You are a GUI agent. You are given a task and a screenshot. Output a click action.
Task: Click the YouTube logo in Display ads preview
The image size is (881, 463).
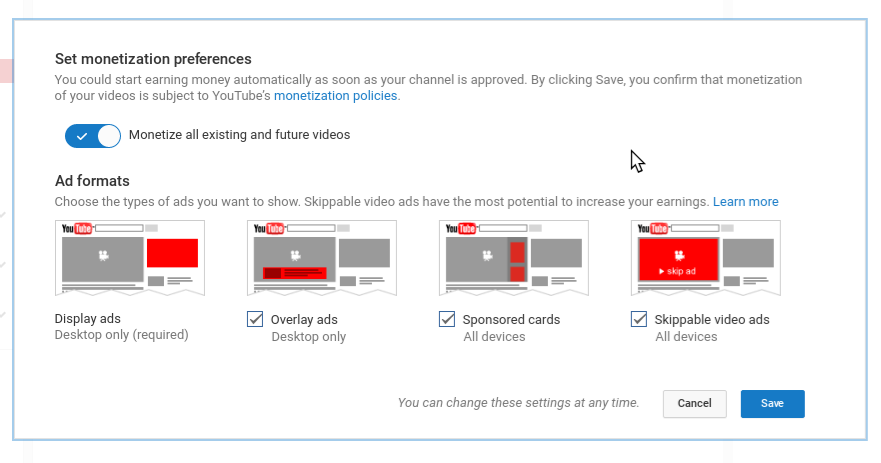[x=76, y=229]
